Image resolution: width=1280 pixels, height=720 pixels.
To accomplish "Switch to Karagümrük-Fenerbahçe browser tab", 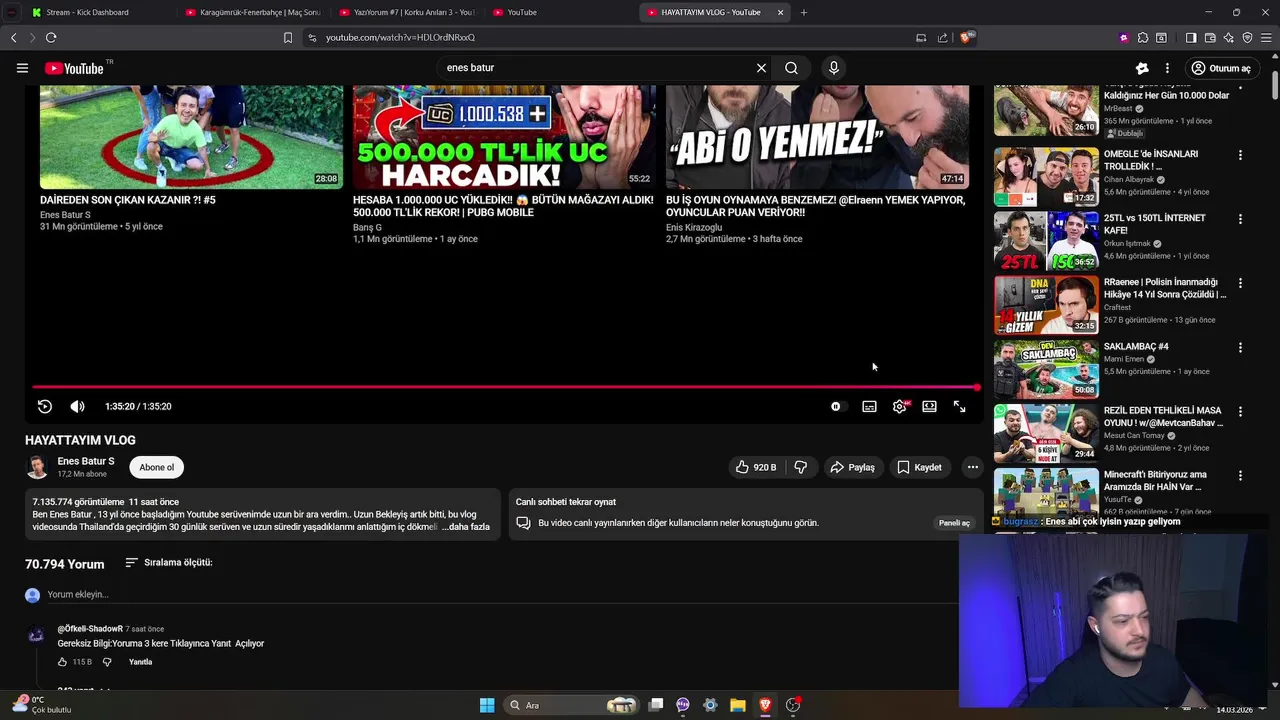I will [253, 12].
